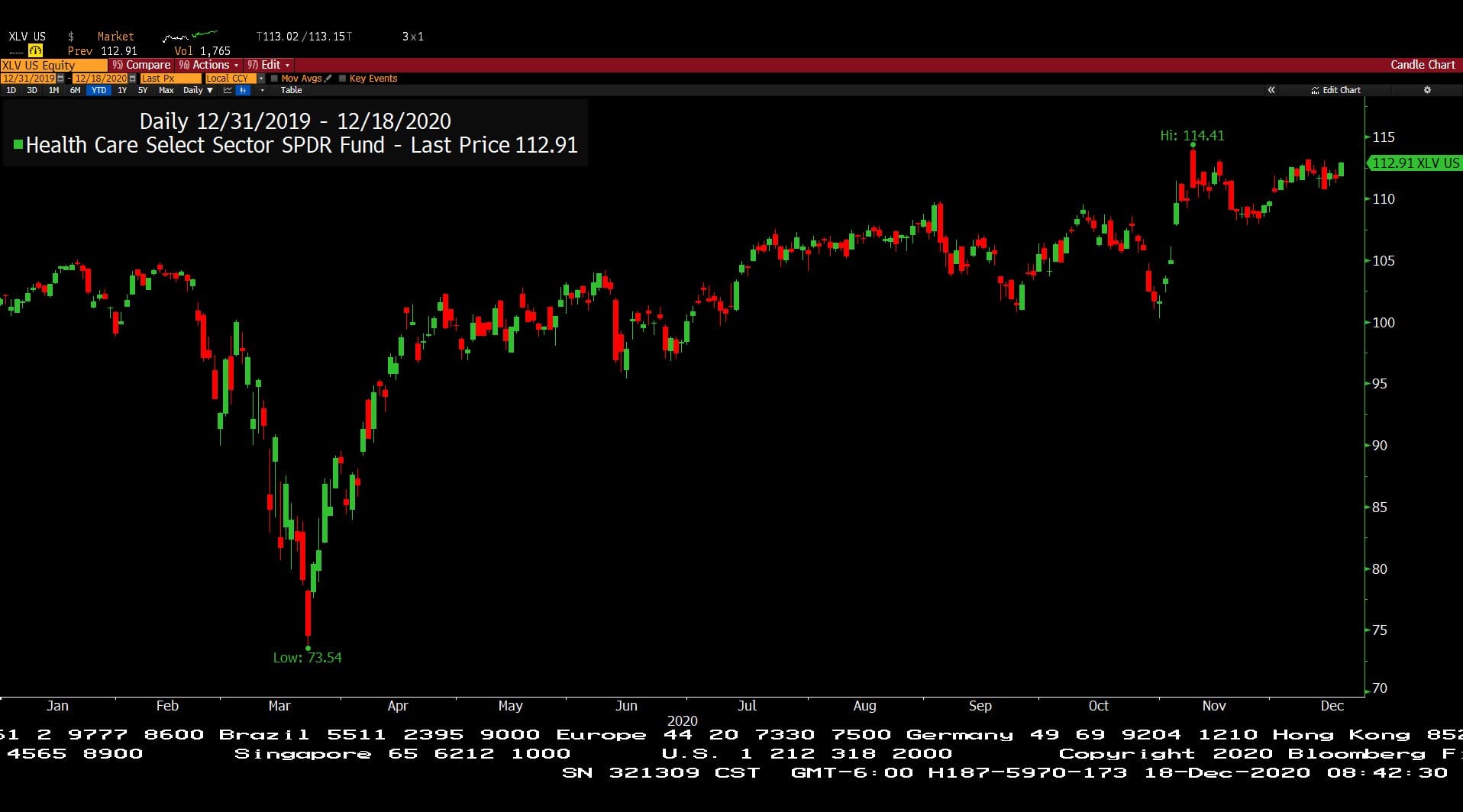Screen dimensions: 1463x812
Task: Expand the chart type options dropdown arrow
Action: tap(262, 90)
